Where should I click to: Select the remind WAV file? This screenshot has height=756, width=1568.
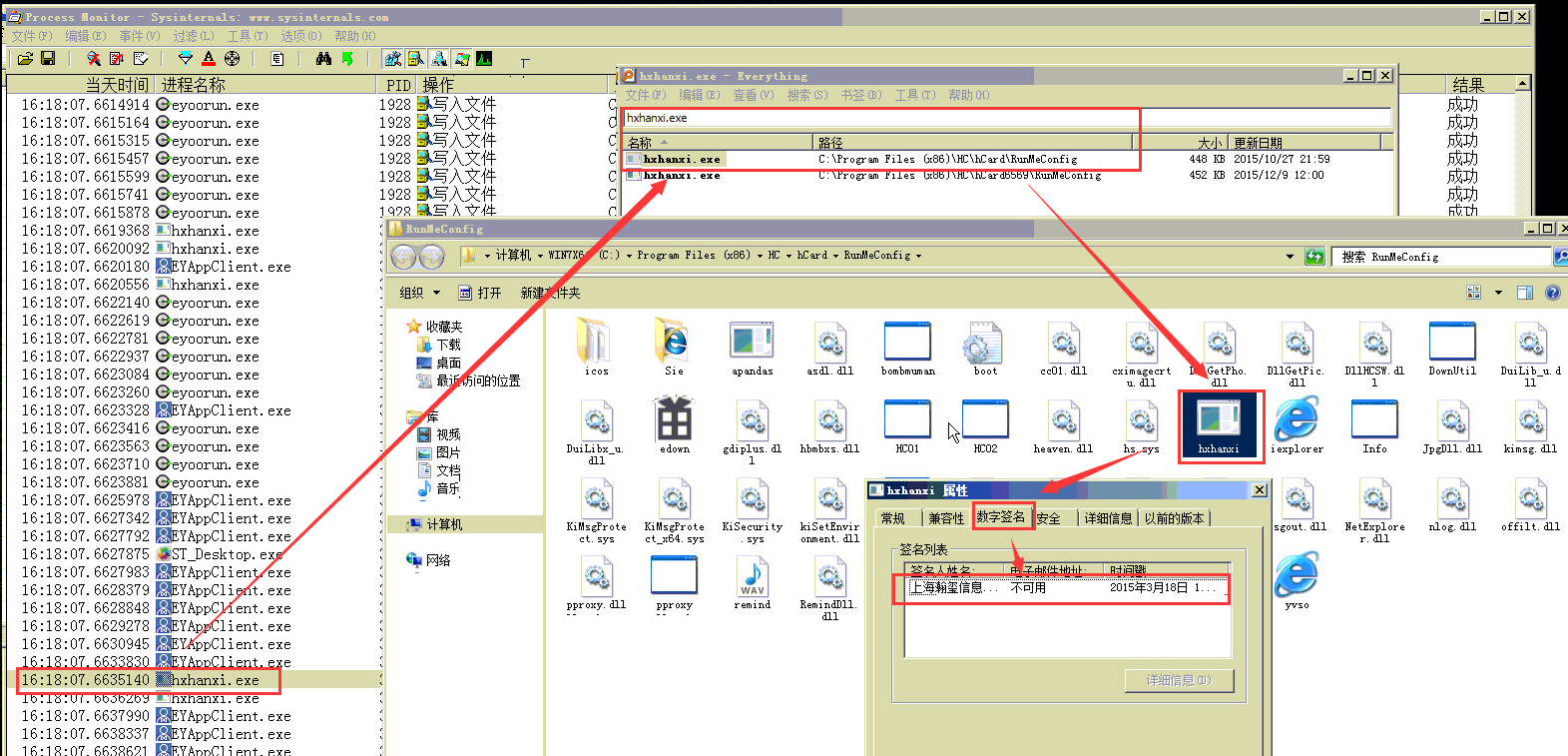[x=753, y=583]
